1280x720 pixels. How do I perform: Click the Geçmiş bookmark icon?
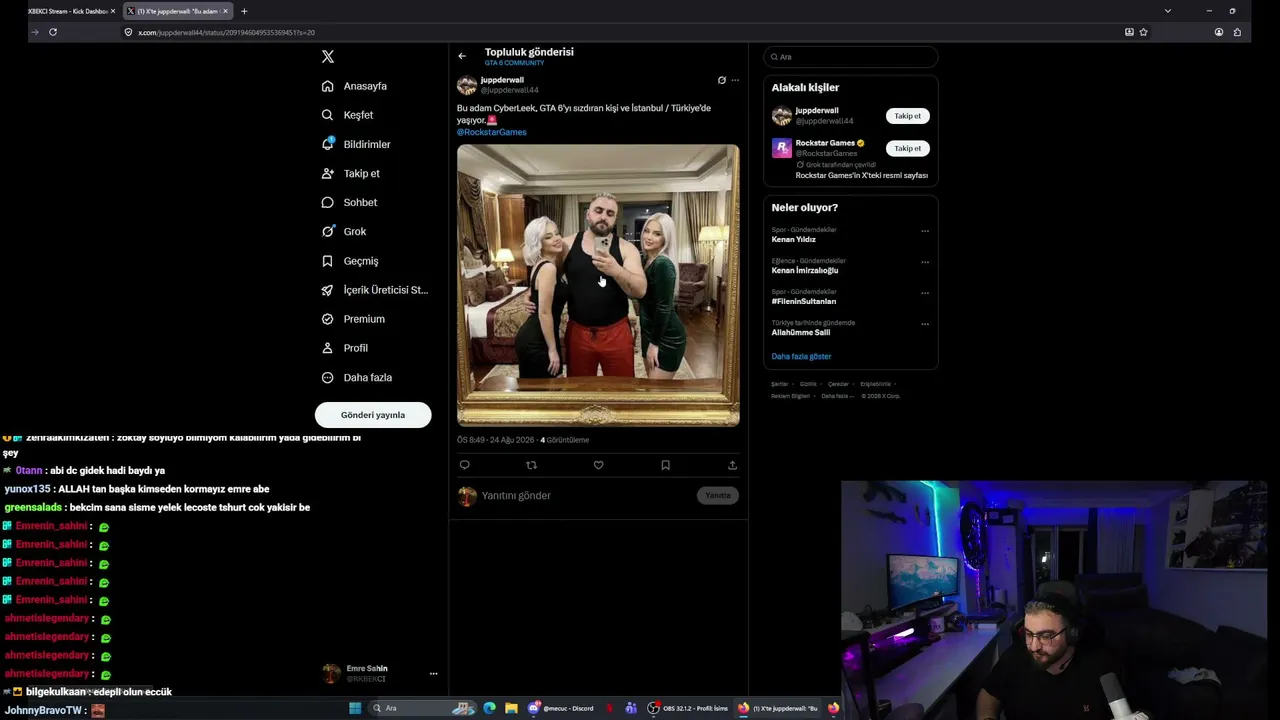click(x=327, y=261)
